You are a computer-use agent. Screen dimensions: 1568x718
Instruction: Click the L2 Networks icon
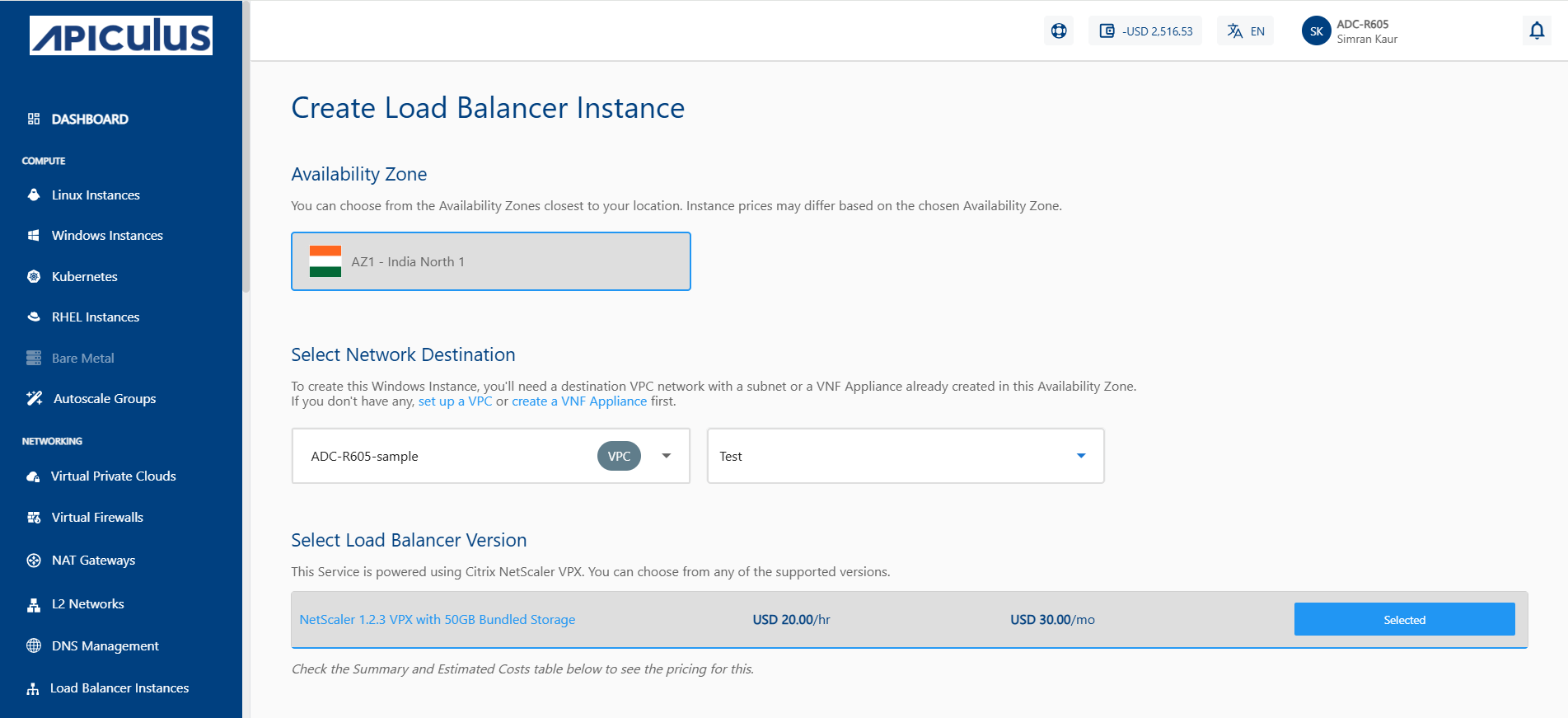pyautogui.click(x=34, y=604)
